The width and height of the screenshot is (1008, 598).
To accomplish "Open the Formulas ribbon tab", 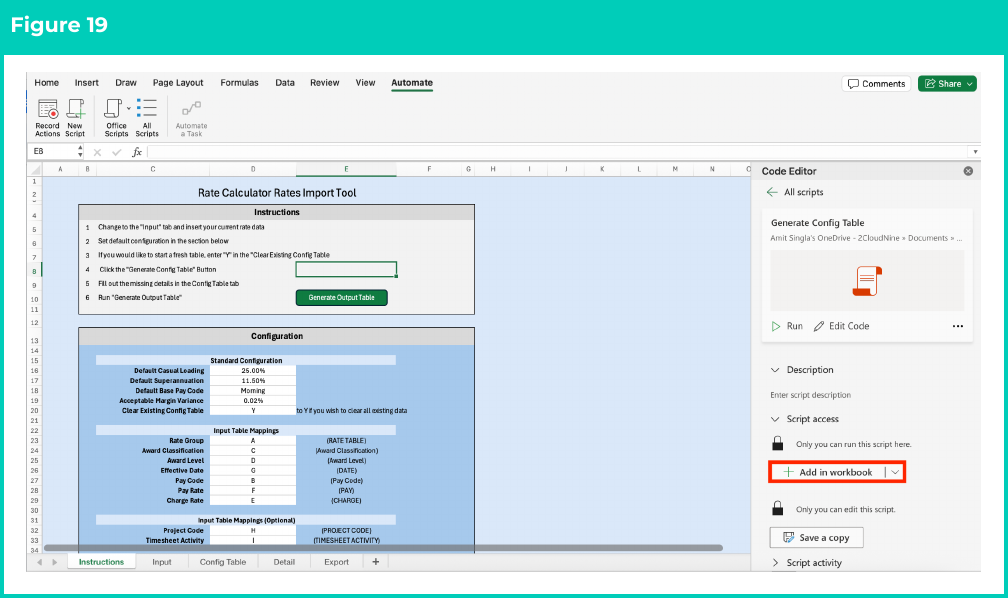I will click(239, 83).
